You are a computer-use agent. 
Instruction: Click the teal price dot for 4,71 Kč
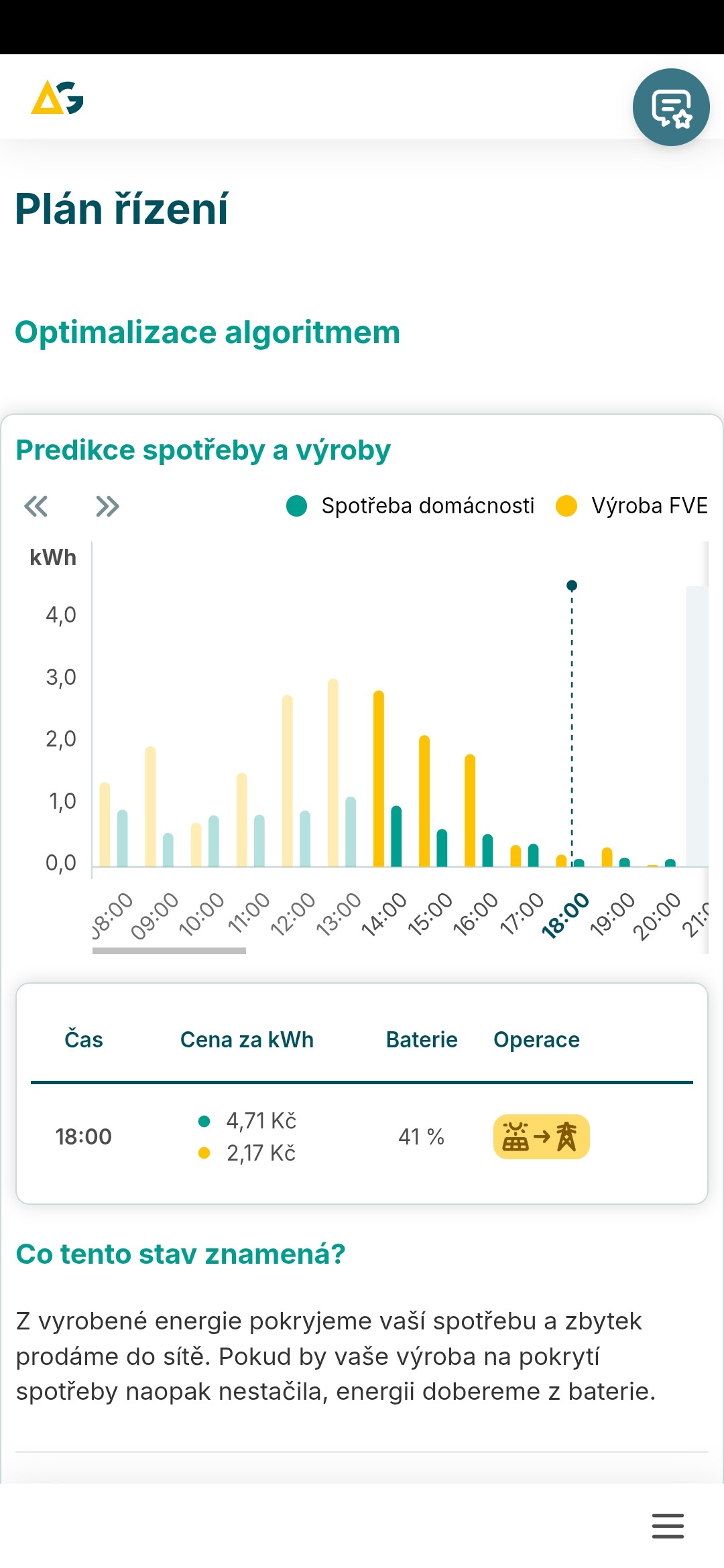click(x=204, y=1121)
